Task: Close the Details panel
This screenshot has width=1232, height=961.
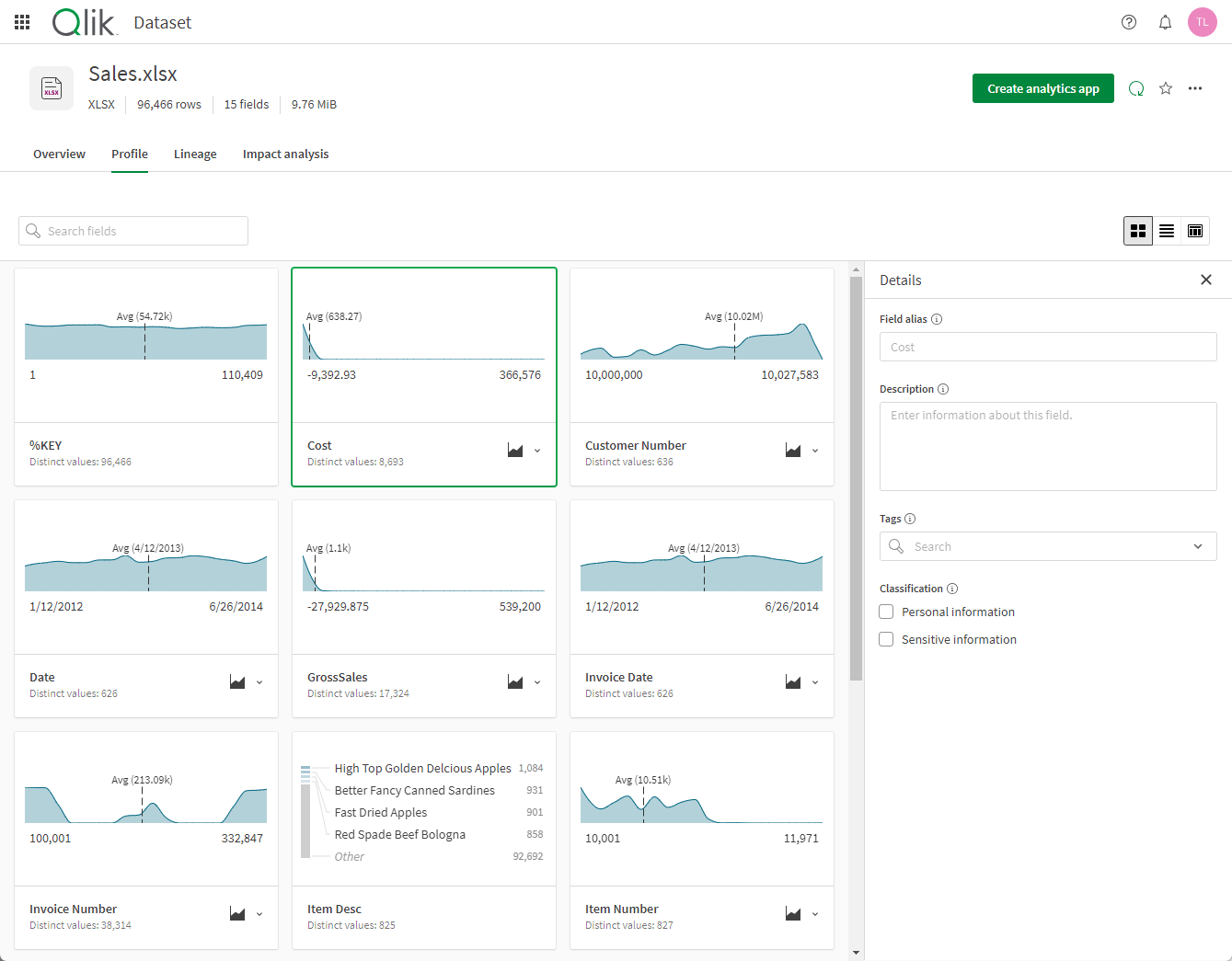Action: coord(1206,280)
